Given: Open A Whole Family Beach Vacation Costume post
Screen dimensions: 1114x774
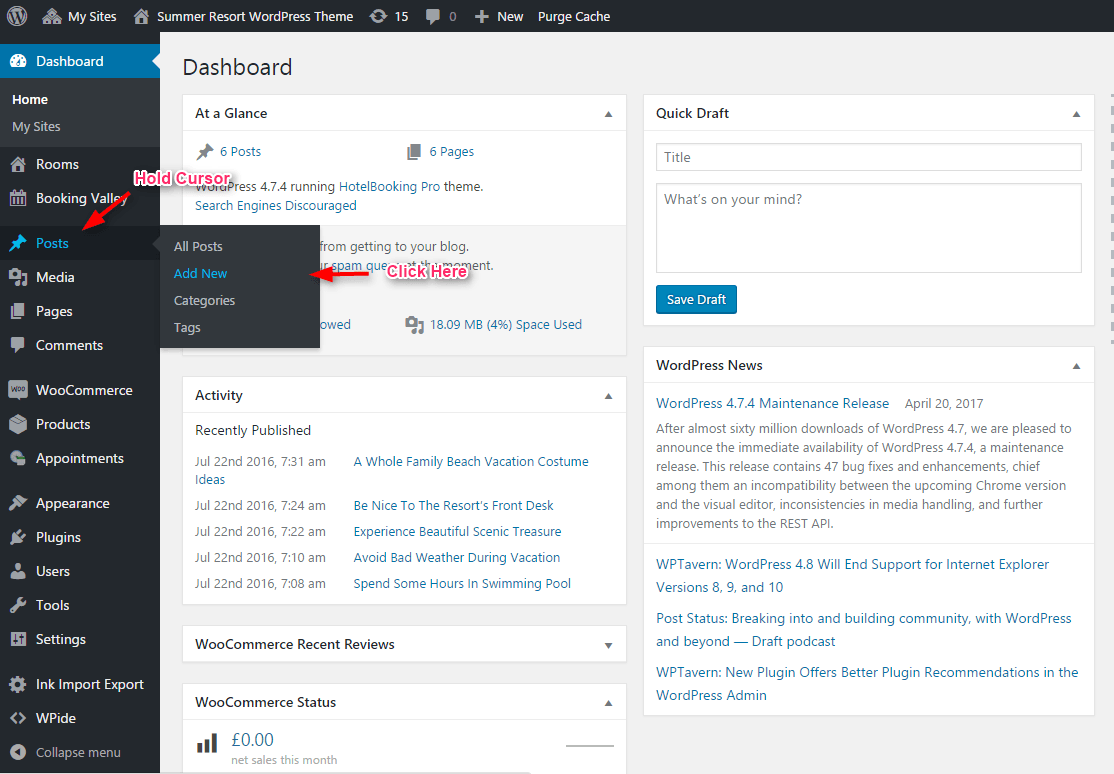Looking at the screenshot, I should [471, 461].
